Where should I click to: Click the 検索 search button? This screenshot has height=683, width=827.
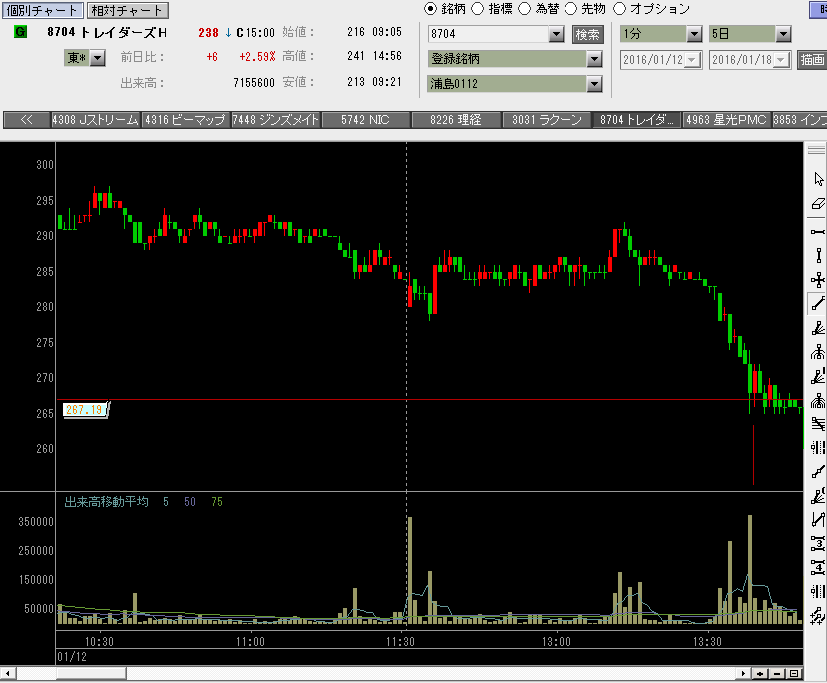coord(588,35)
